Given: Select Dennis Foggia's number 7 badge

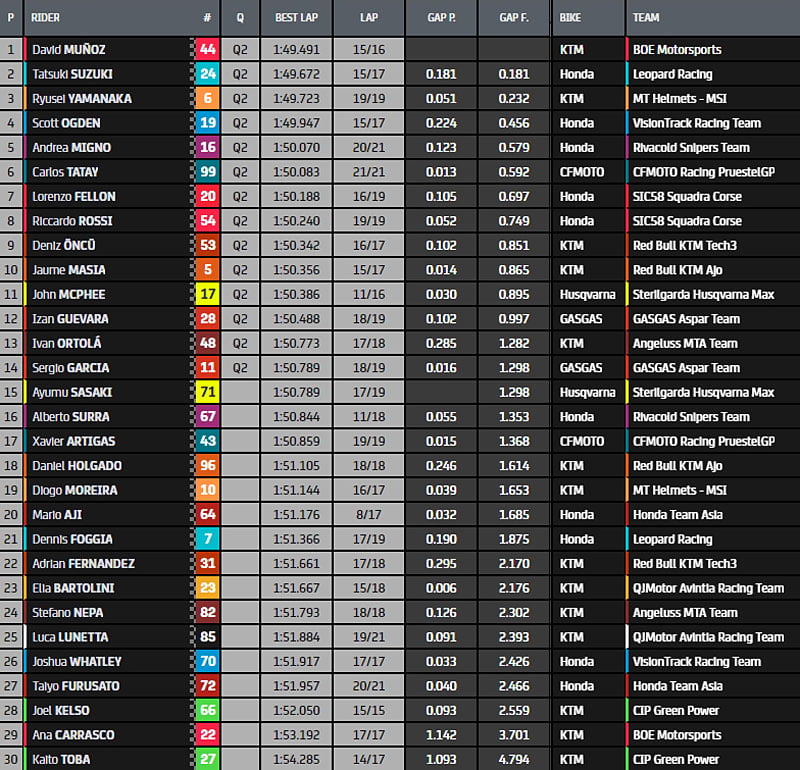Looking at the screenshot, I should coord(207,539).
